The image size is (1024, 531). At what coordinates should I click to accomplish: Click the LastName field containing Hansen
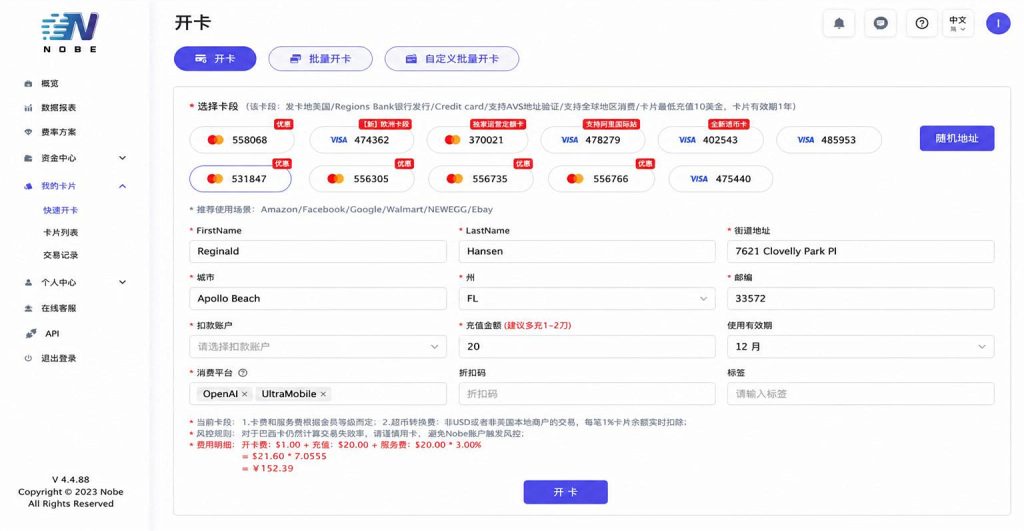(x=587, y=251)
